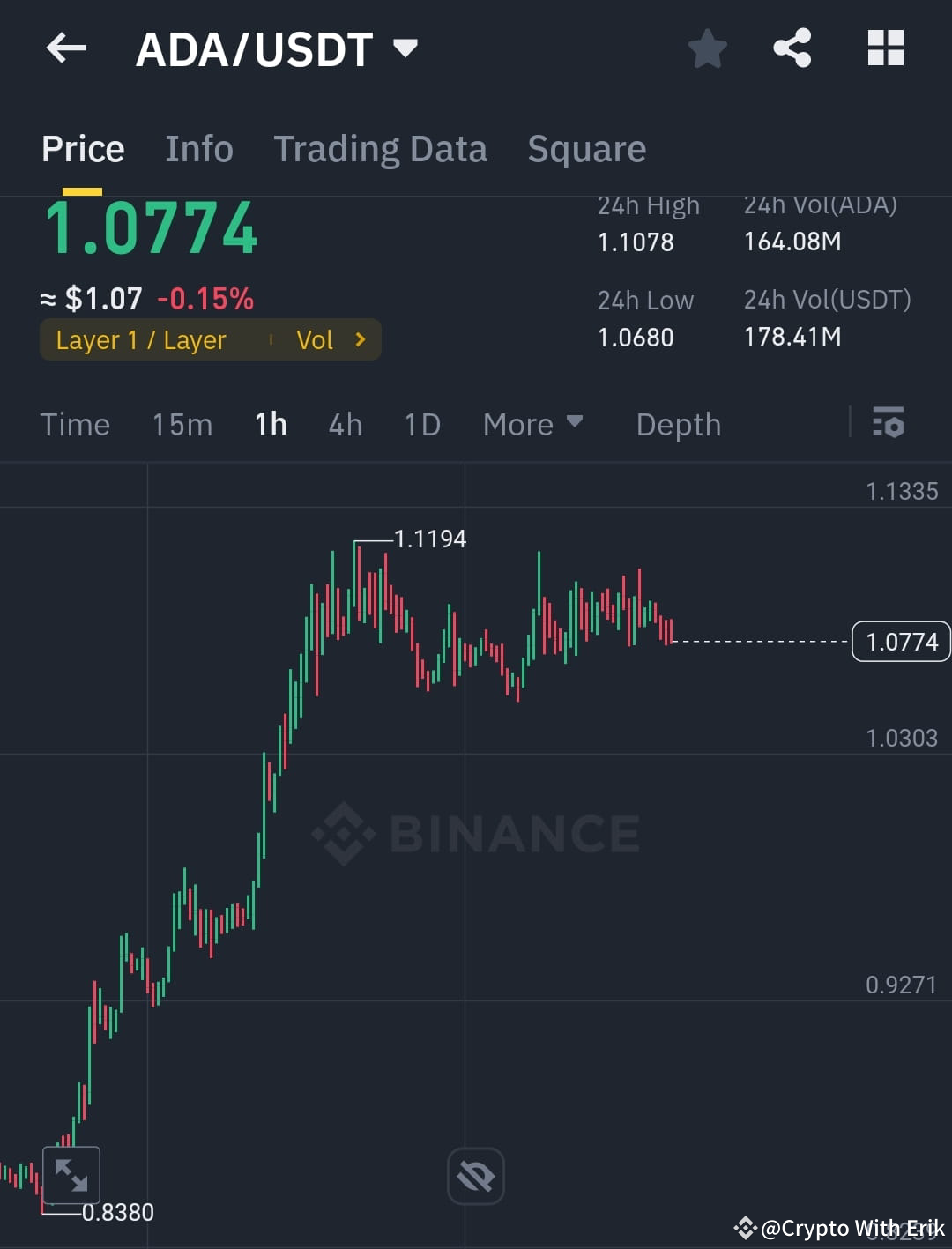
Task: Navigate back with the back arrow
Action: coord(65,48)
